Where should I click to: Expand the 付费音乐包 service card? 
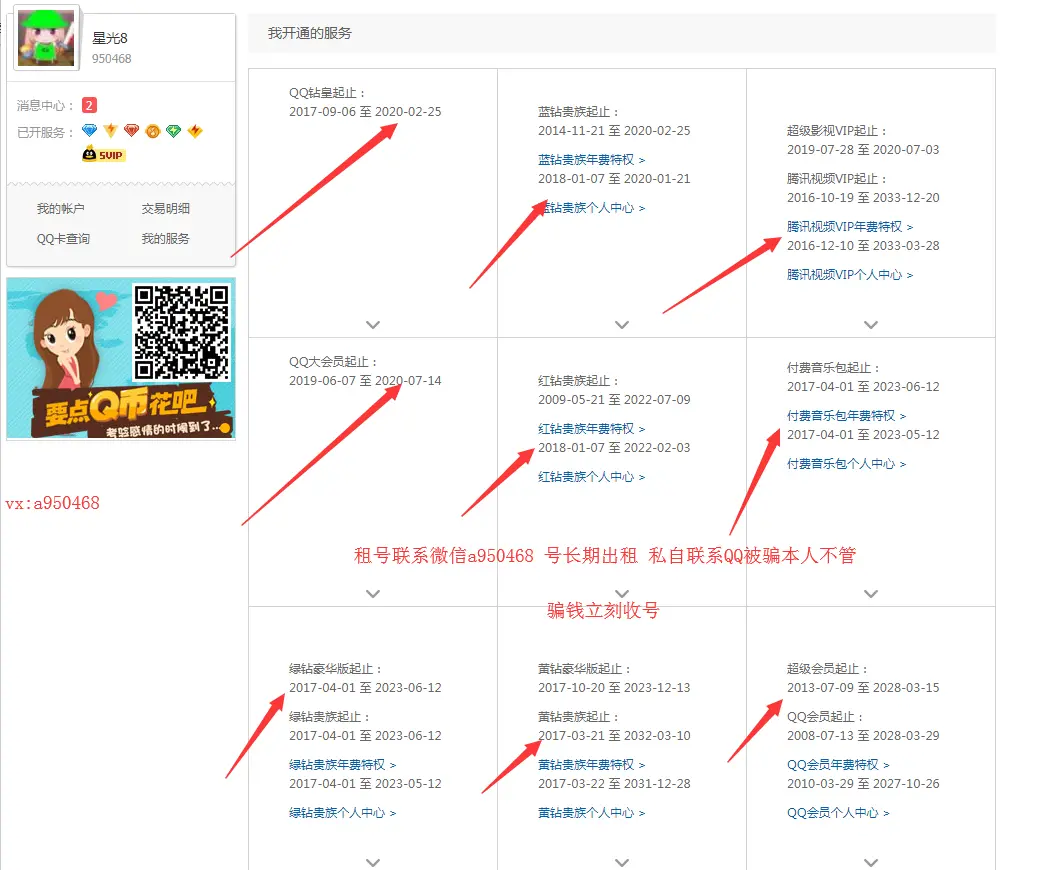[x=871, y=594]
